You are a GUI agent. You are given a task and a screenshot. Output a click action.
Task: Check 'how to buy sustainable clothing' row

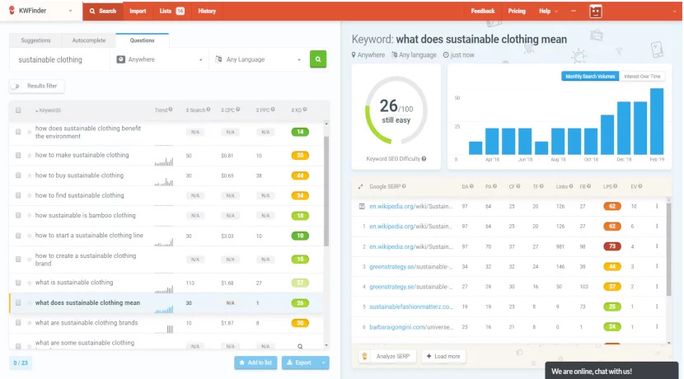click(18, 175)
